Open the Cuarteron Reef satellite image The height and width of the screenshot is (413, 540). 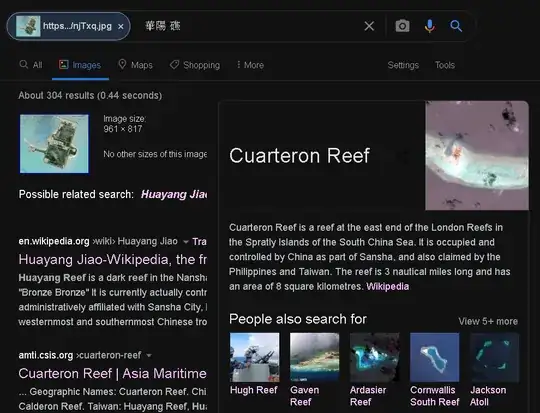click(x=477, y=155)
